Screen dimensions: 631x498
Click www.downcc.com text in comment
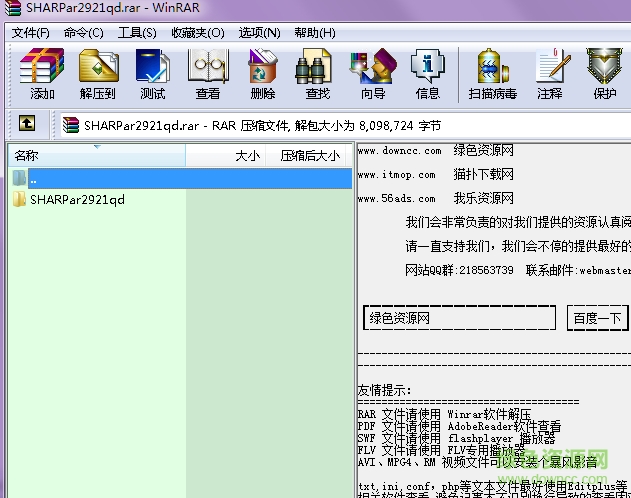coord(400,151)
